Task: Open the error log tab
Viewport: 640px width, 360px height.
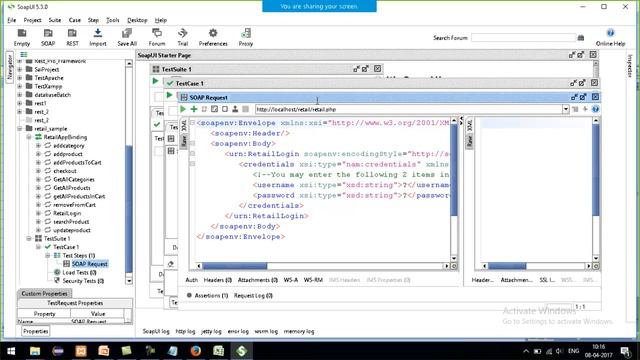Action: tap(238, 331)
